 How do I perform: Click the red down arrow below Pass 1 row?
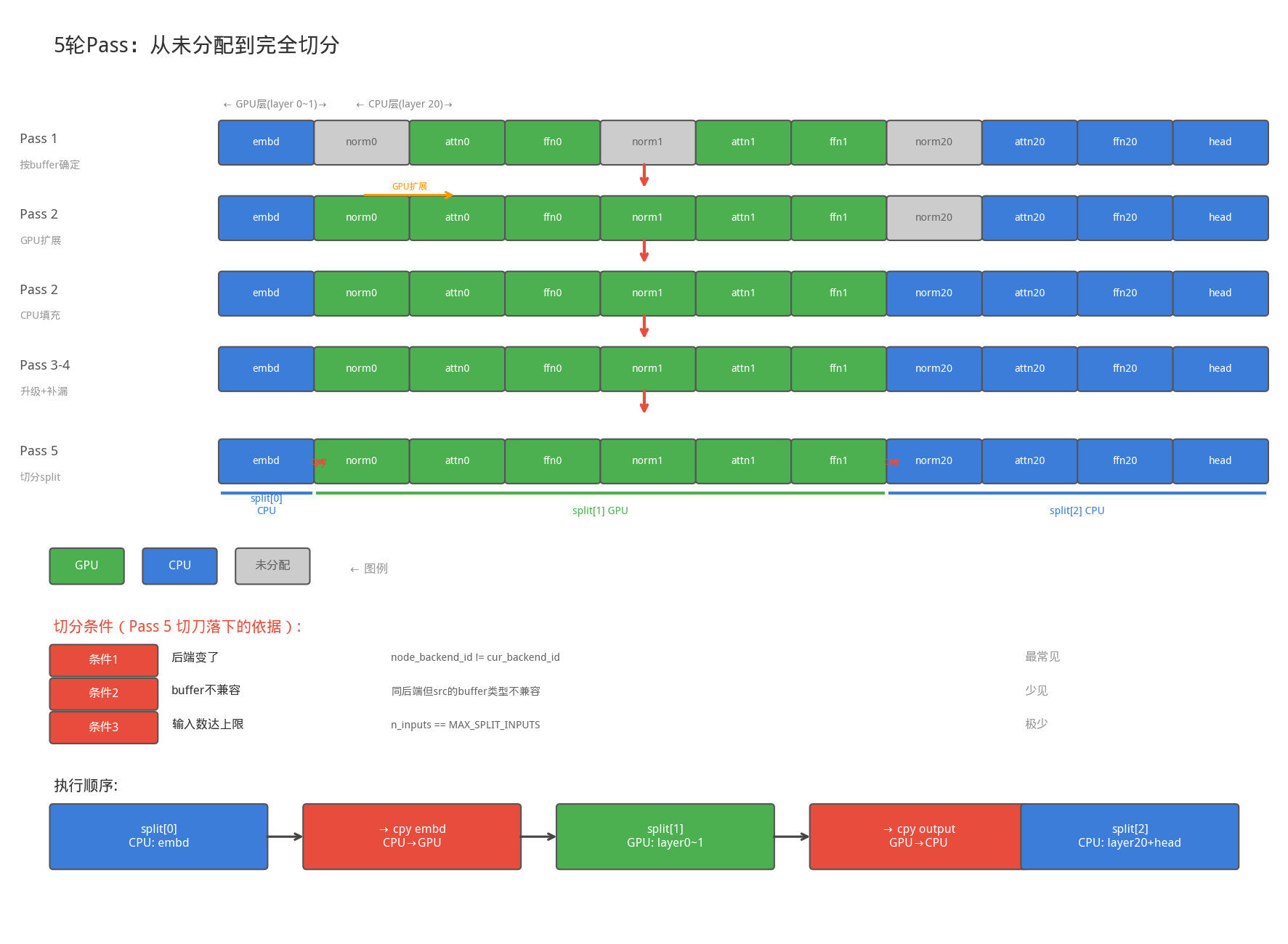point(644,176)
